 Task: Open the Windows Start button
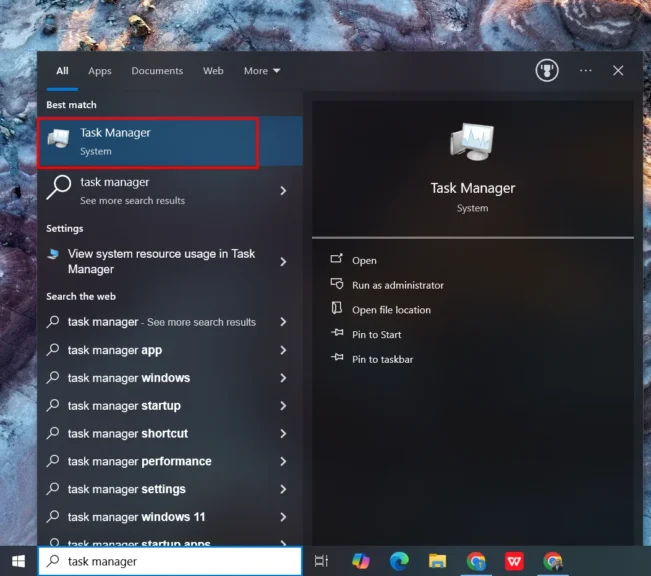point(18,561)
